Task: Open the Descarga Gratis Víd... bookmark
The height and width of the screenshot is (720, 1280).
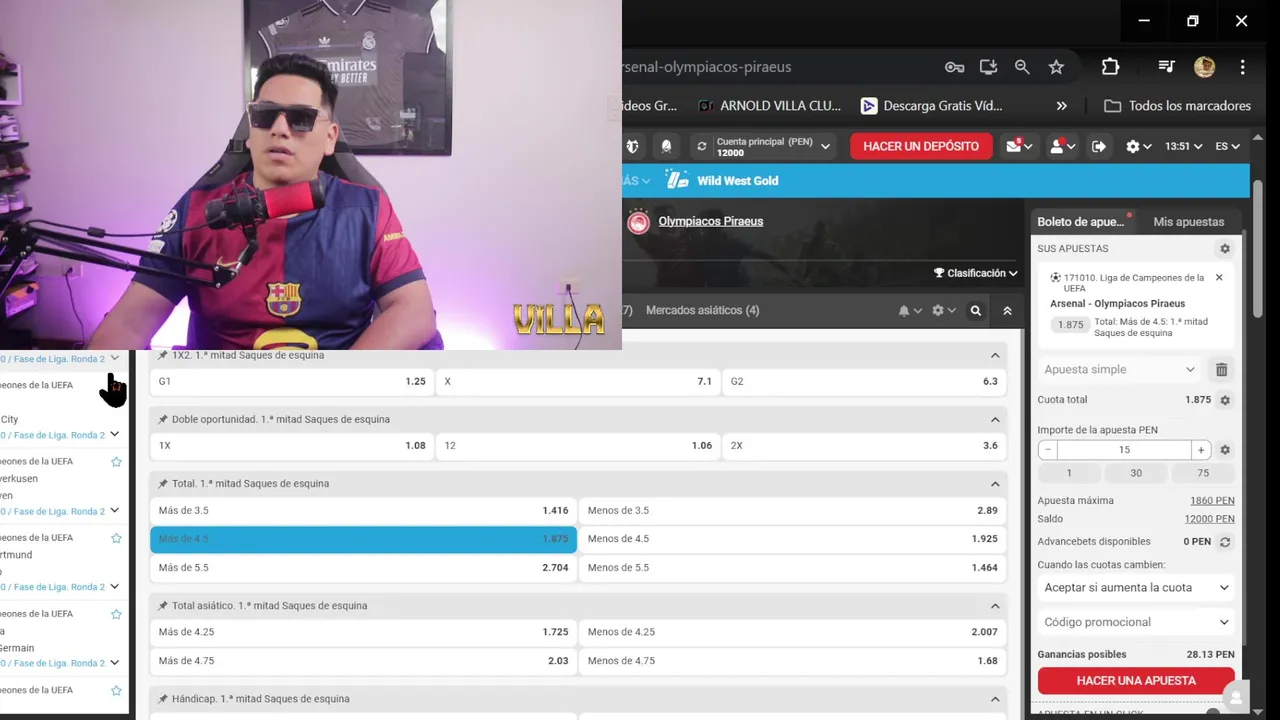Action: coord(931,106)
